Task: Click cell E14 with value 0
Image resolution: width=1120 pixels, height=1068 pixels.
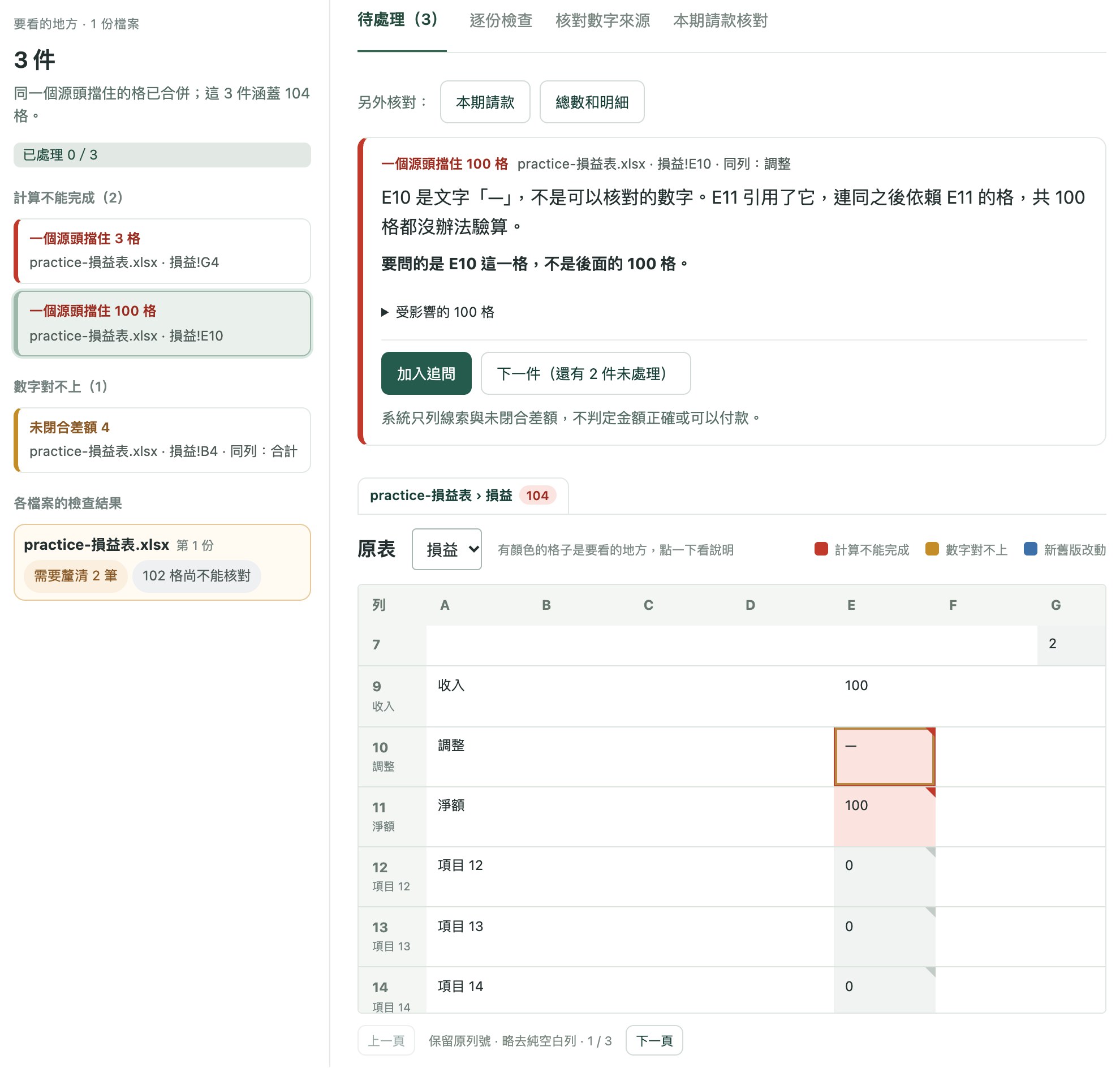Action: click(884, 991)
